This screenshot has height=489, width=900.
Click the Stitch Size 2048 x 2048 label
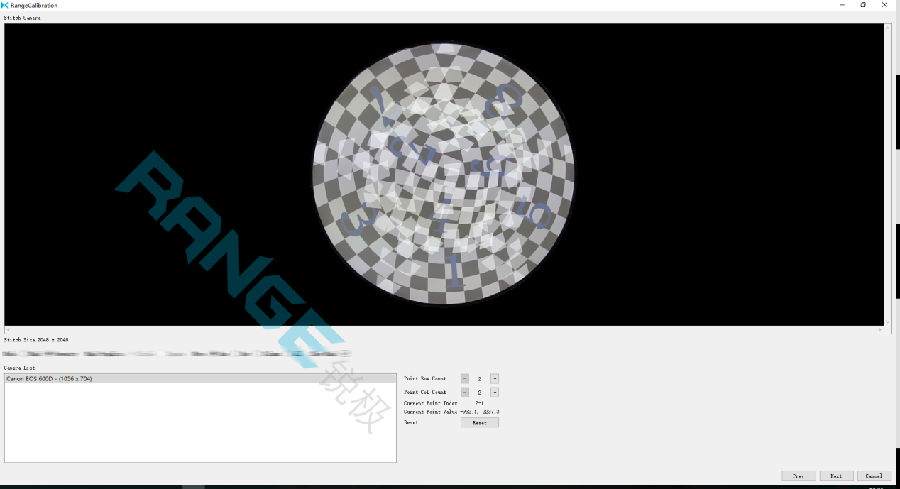(36, 340)
